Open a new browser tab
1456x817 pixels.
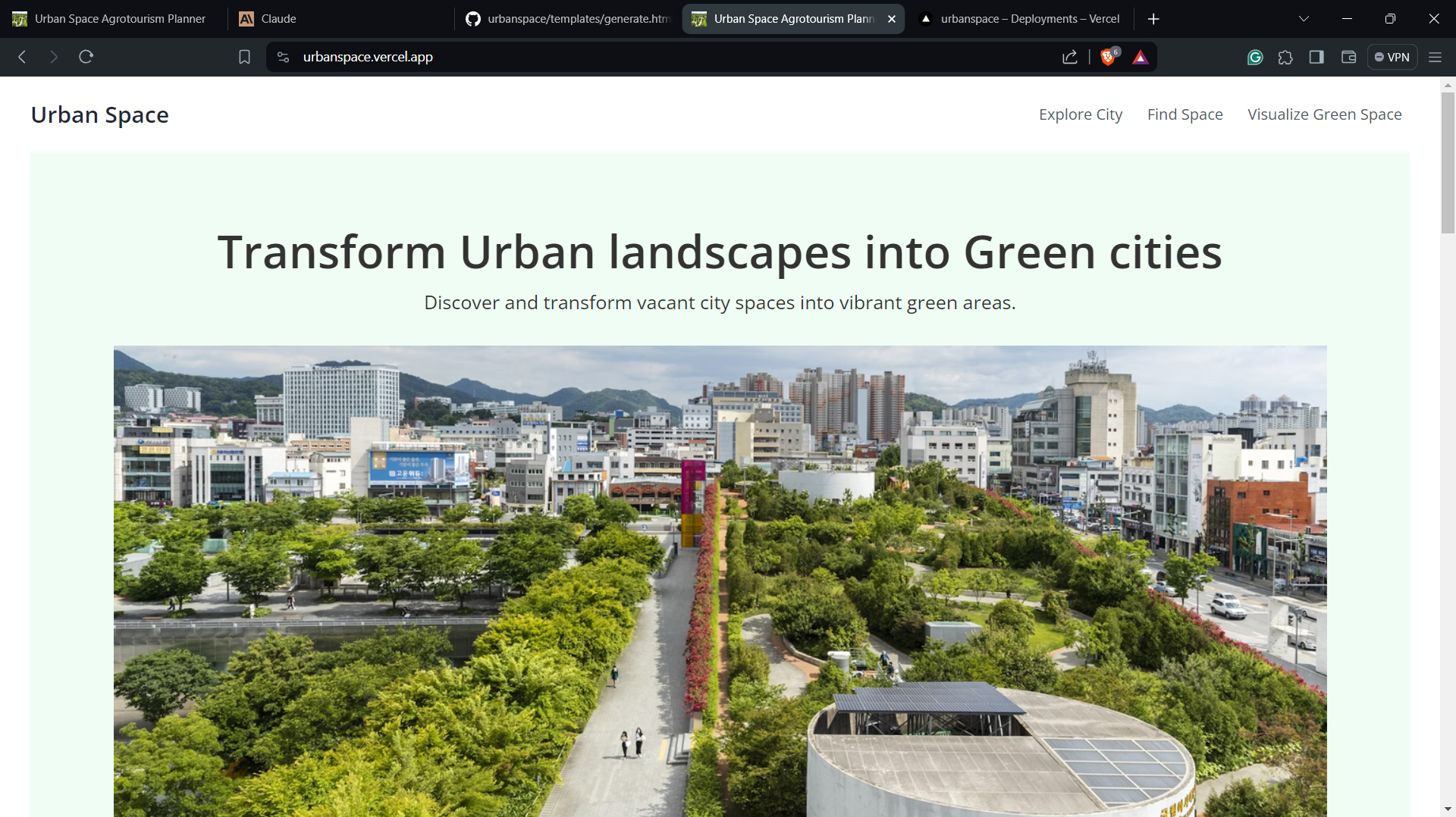[1153, 19]
